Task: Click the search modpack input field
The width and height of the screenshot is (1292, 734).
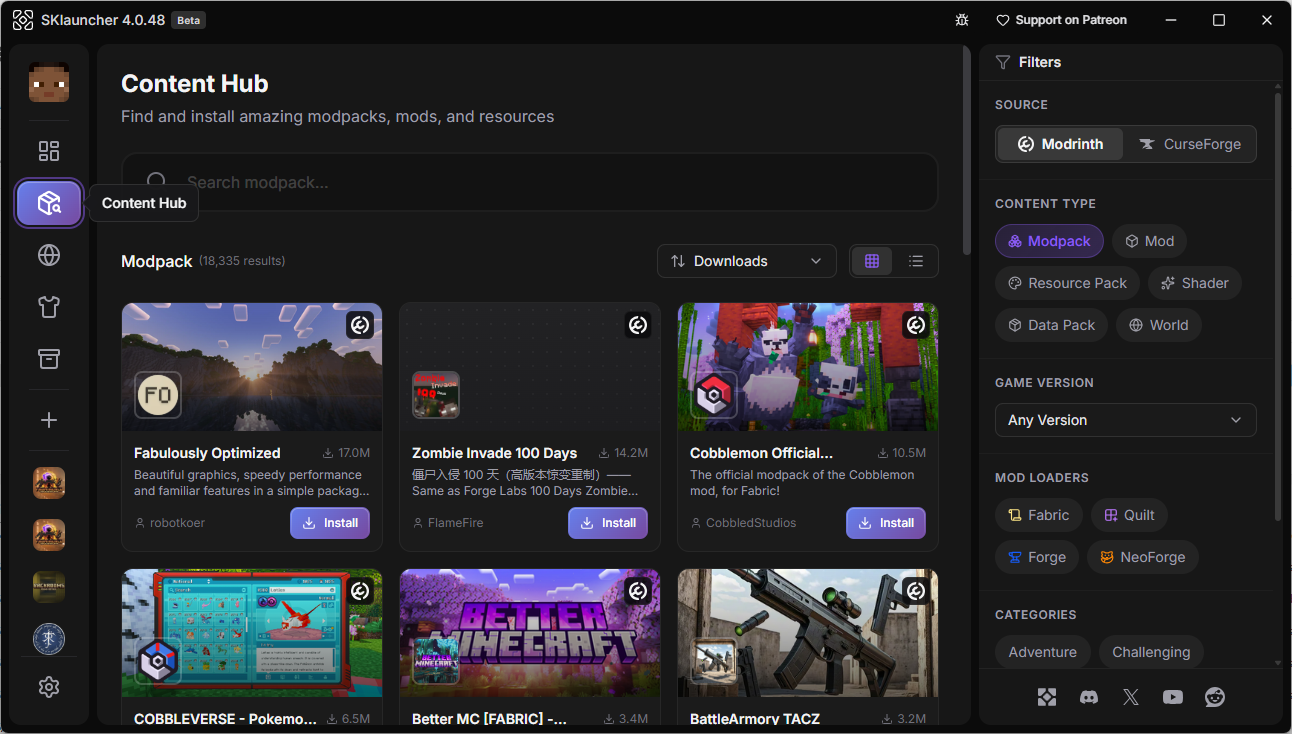Action: 530,182
